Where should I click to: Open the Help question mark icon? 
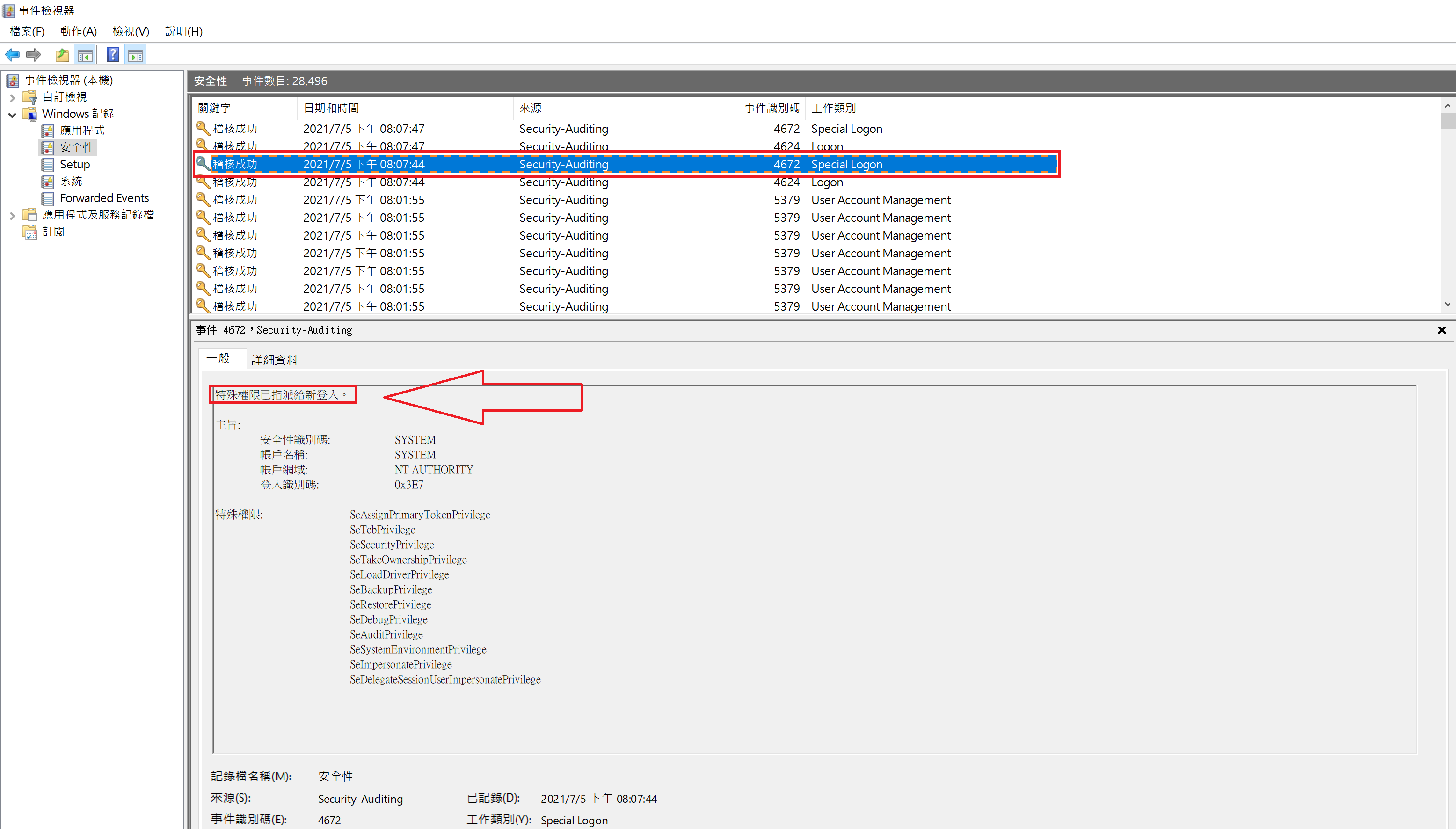coord(113,55)
